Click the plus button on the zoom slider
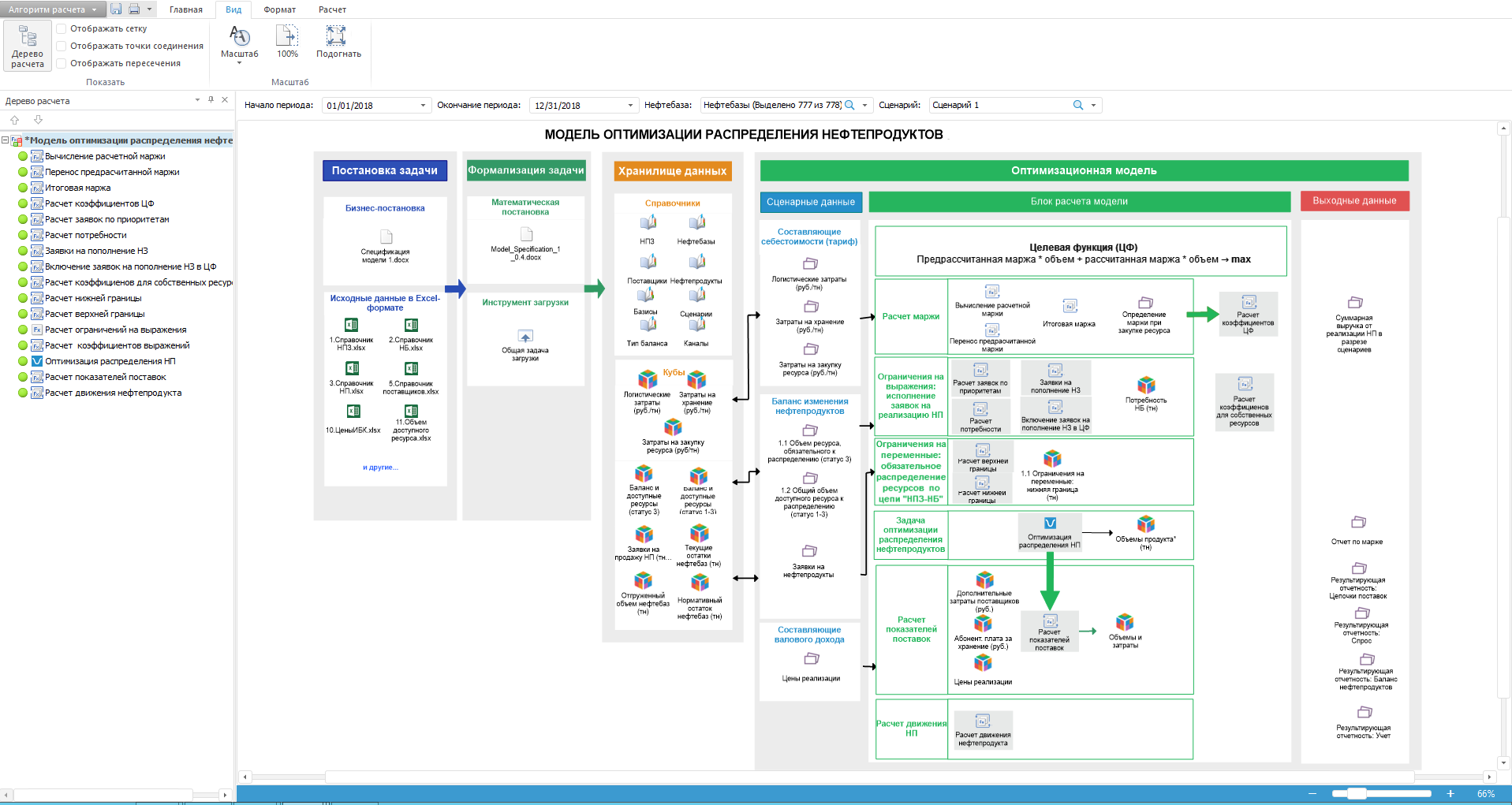This screenshot has height=805, width=1512. [x=1450, y=794]
